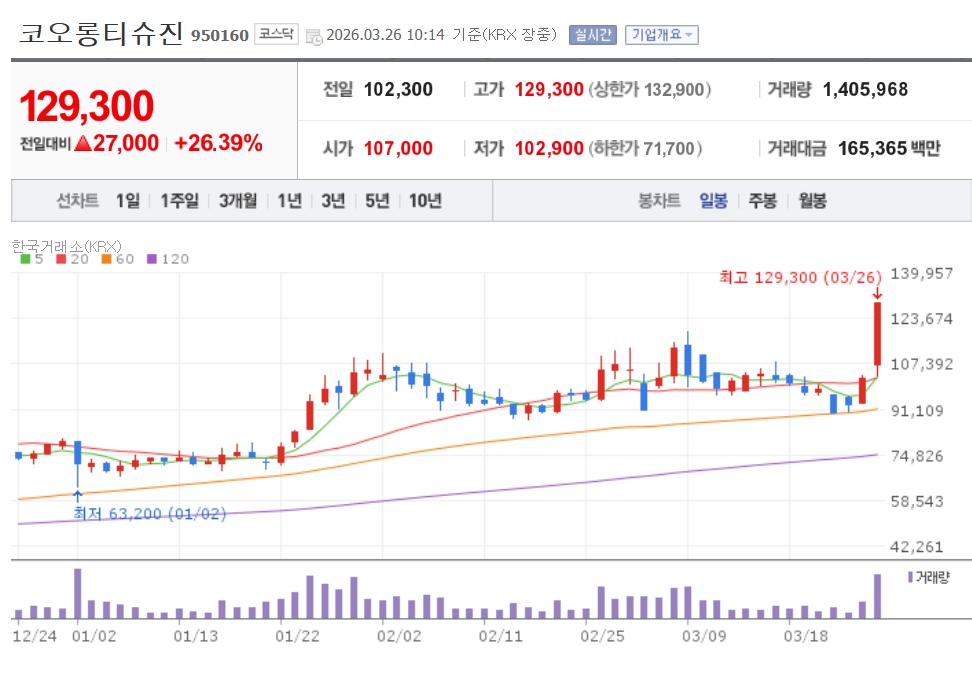Select the 월봉 monthly candle chart
The image size is (972, 680).
[x=812, y=201]
